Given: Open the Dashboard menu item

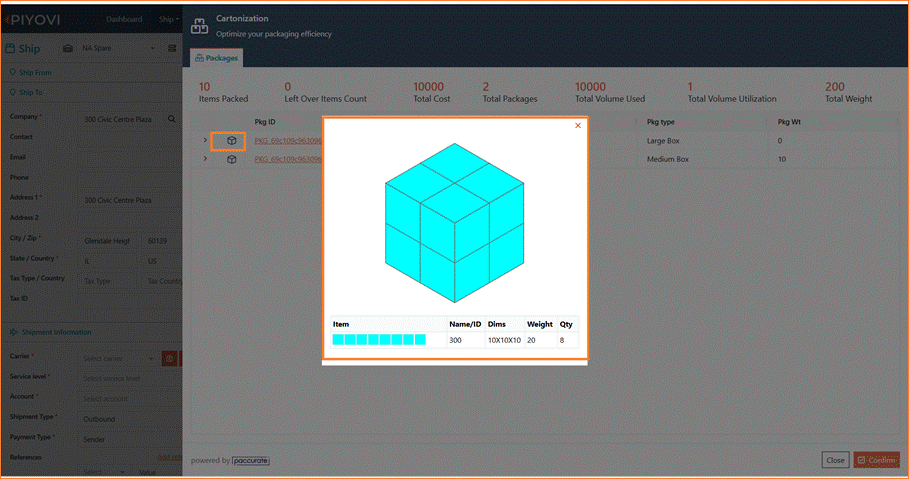Looking at the screenshot, I should (x=124, y=19).
